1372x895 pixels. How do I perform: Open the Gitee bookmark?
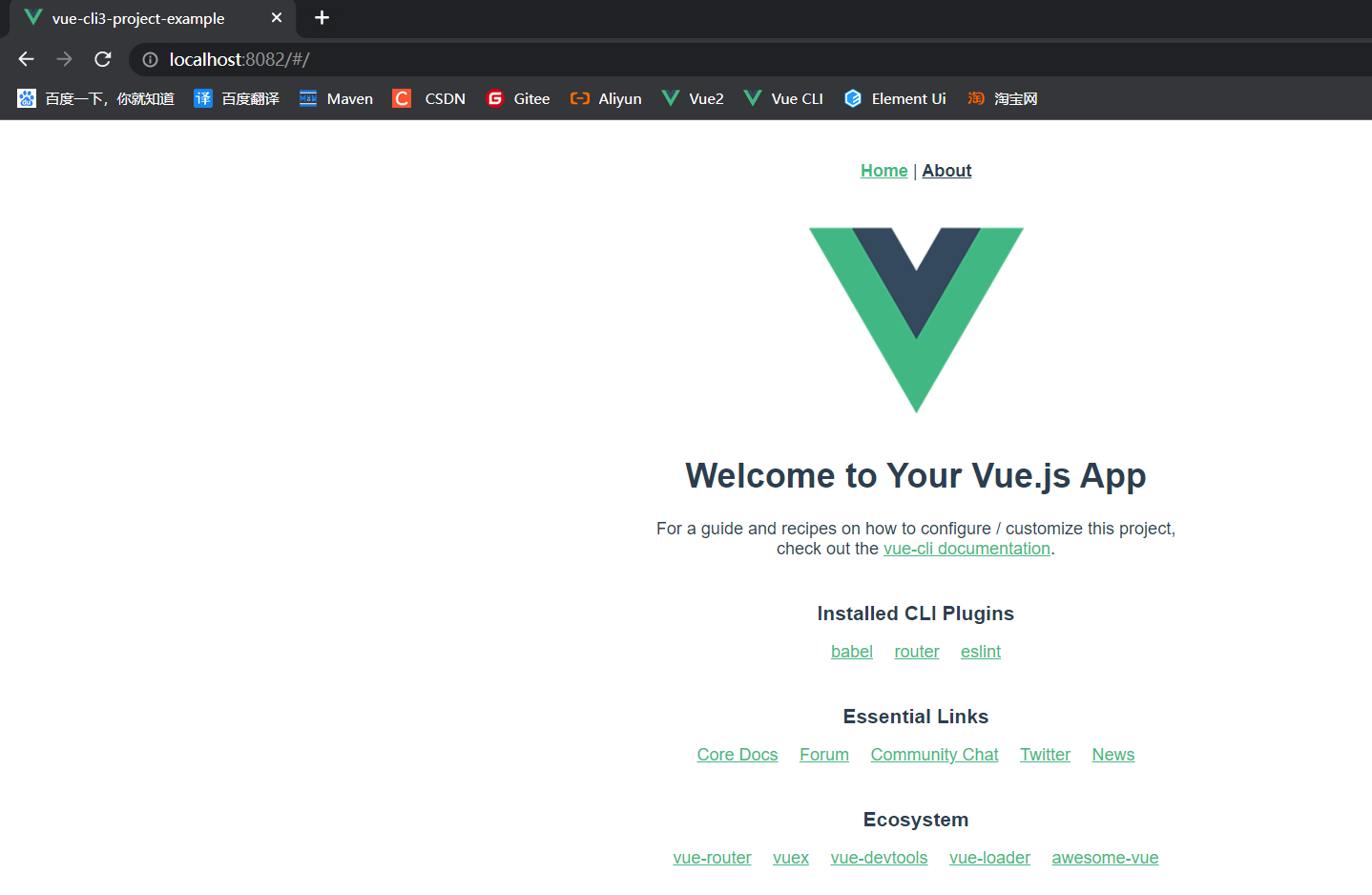coord(517,97)
